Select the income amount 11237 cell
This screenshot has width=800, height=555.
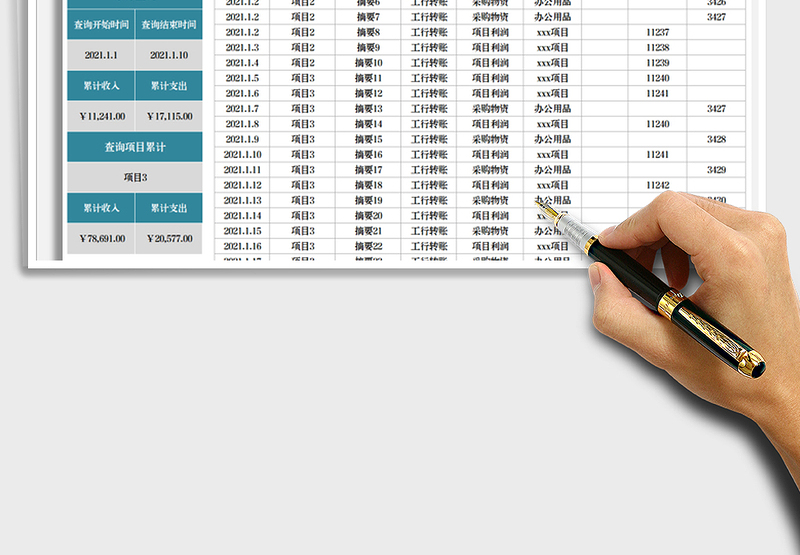tap(657, 33)
